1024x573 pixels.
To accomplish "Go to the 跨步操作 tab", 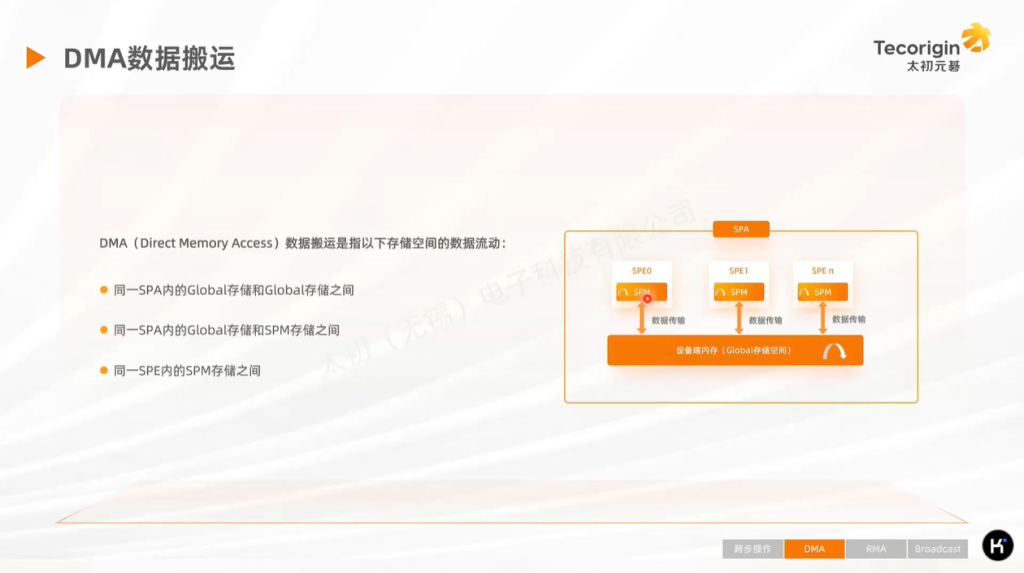I will (753, 549).
